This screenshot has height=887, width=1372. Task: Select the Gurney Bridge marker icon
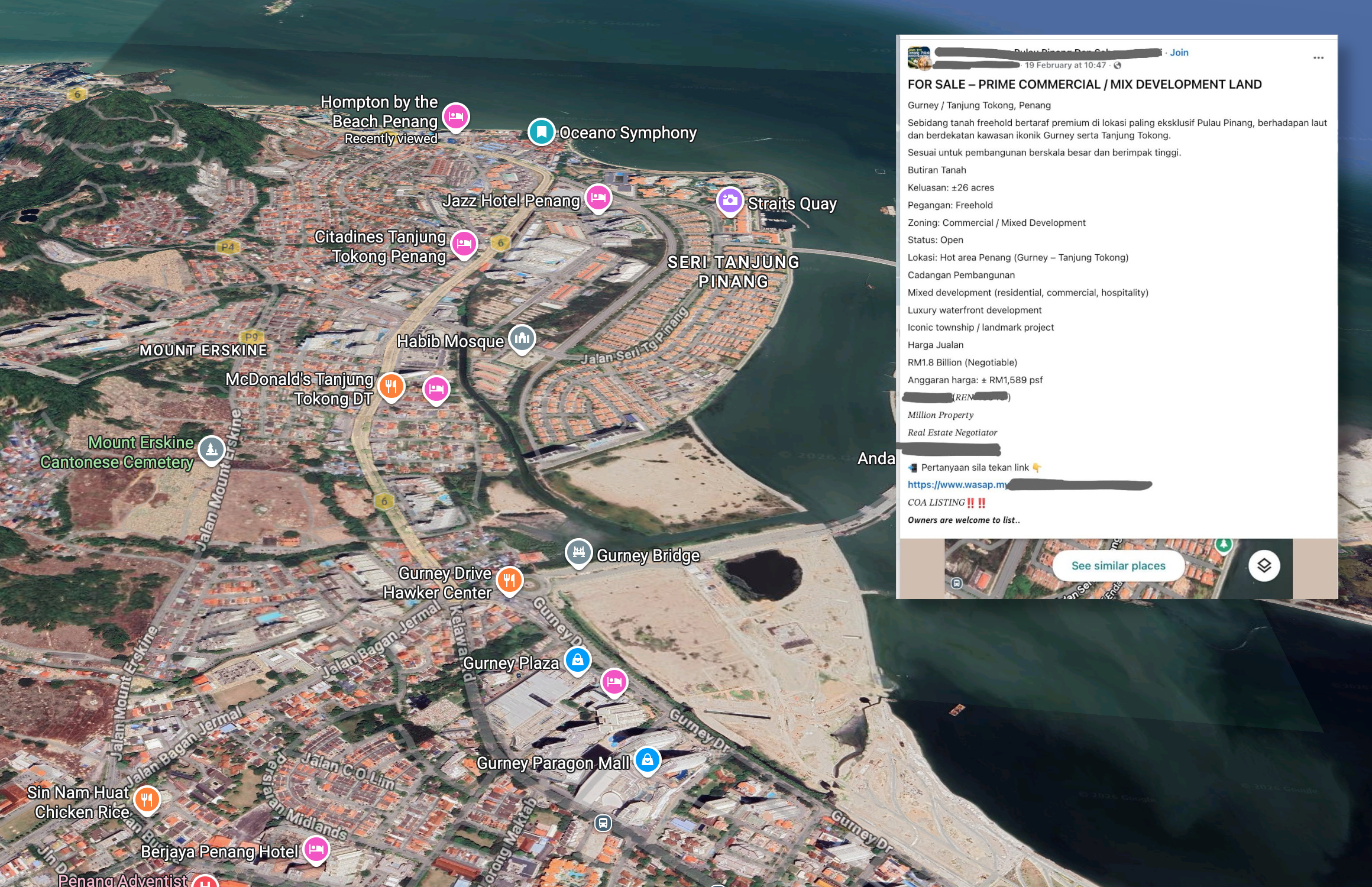[578, 552]
